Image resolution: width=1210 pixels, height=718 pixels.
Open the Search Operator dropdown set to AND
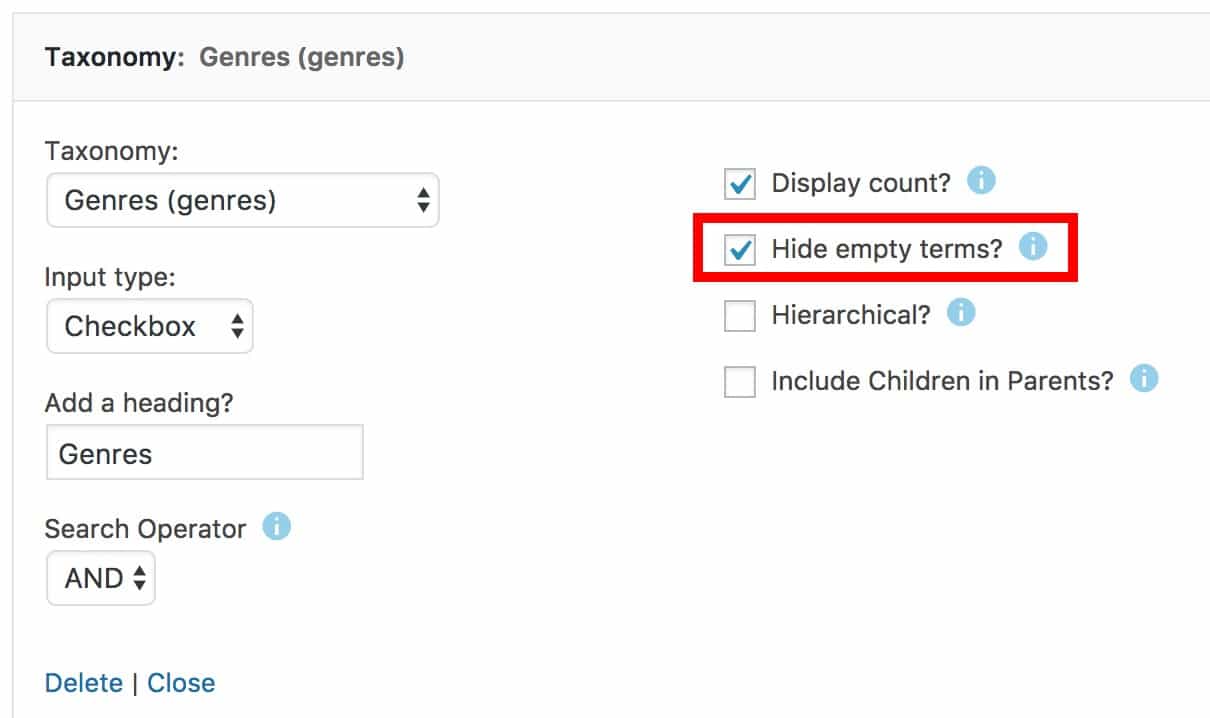click(100, 578)
